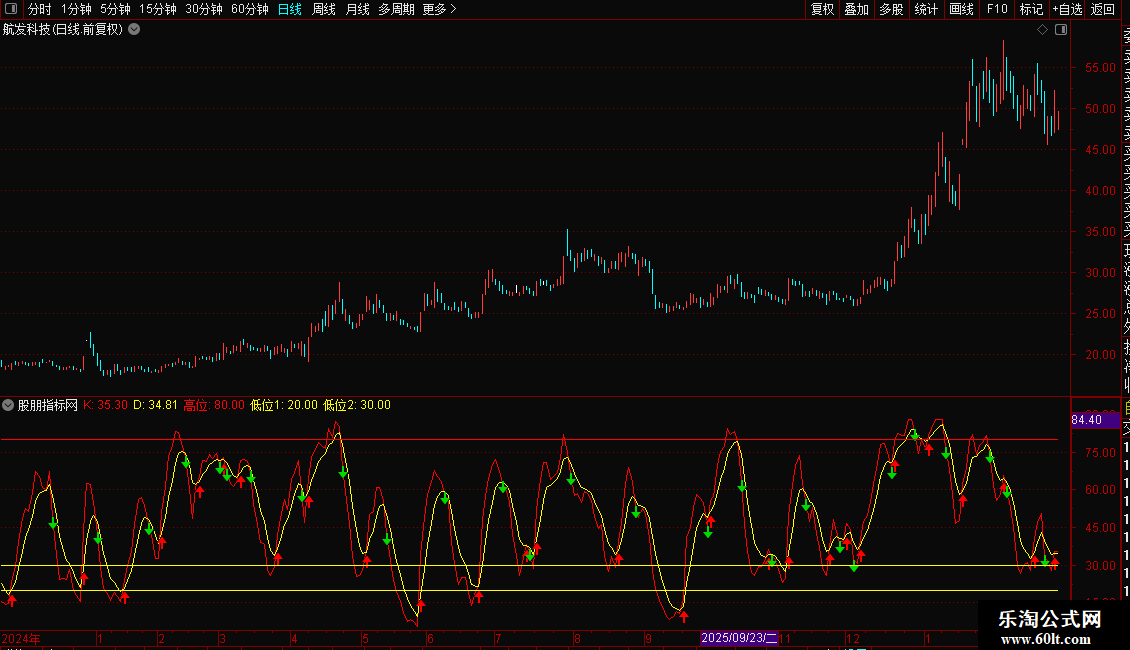
Task: Expand the 更多 periods menu
Action: coord(439,9)
